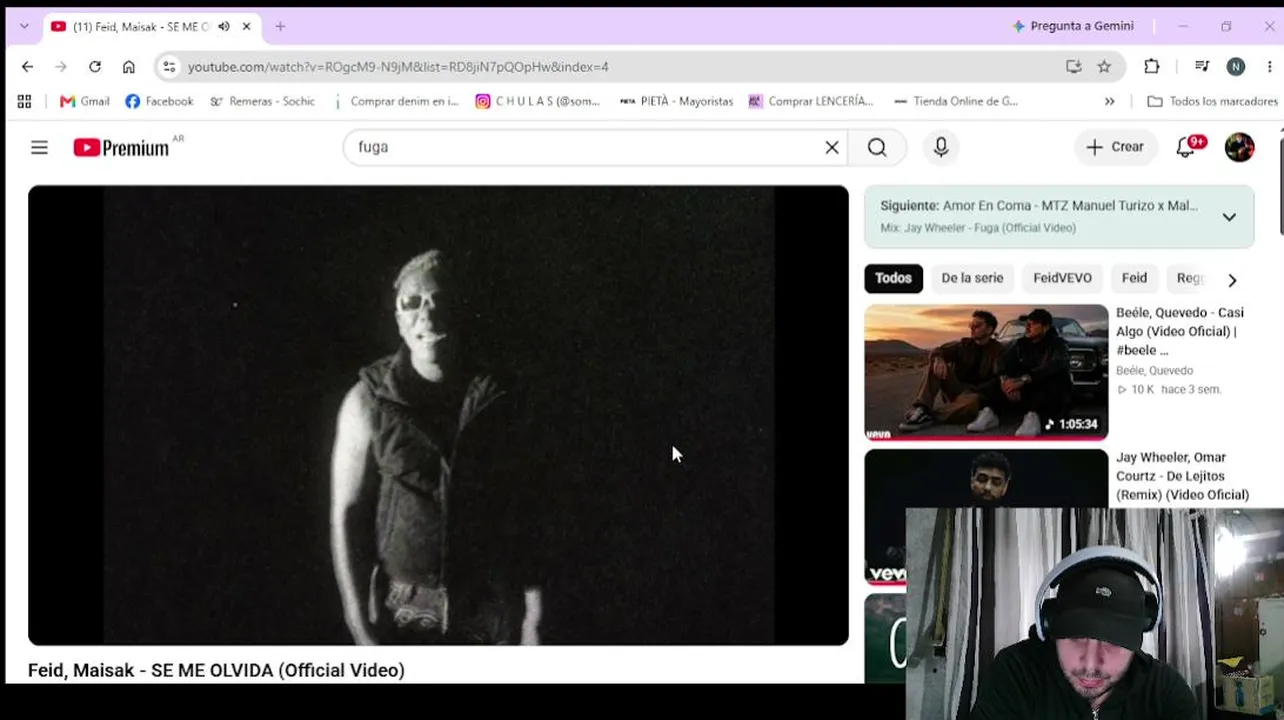
Task: Expand the Siguiente mix playlist panel
Action: (1229, 217)
